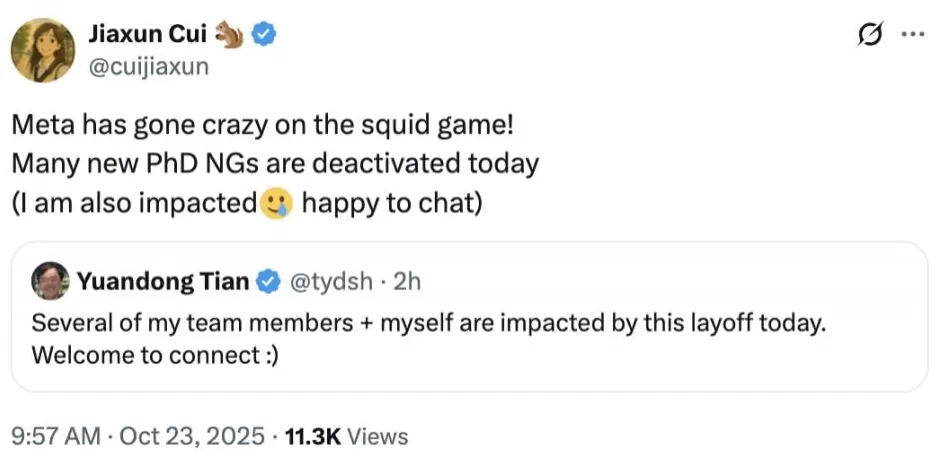Click the 'Many new PhD NGs' sentence
Screen dimensions: 940x466
pos(276,164)
